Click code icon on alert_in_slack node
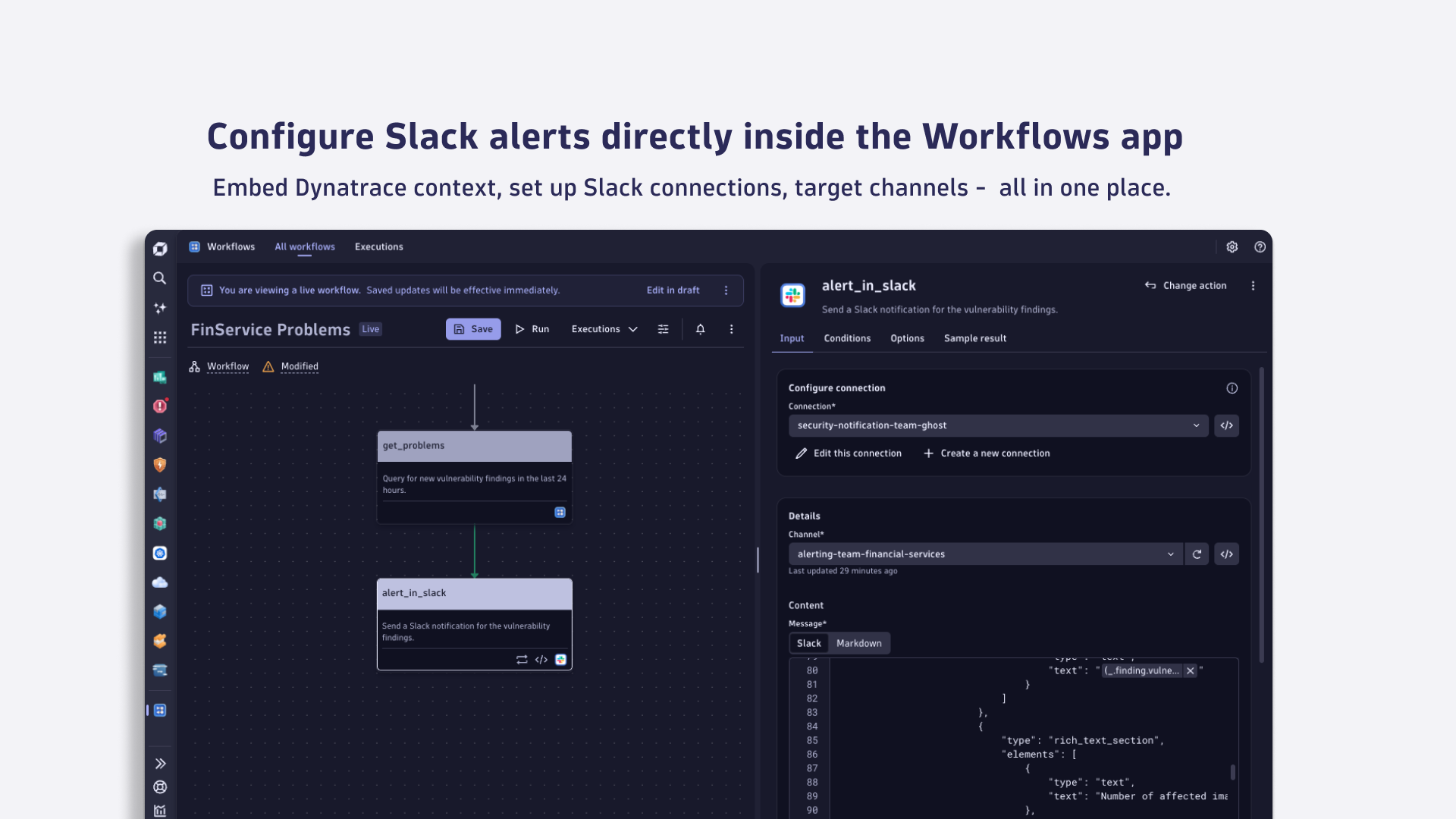The height and width of the screenshot is (819, 1456). click(541, 660)
